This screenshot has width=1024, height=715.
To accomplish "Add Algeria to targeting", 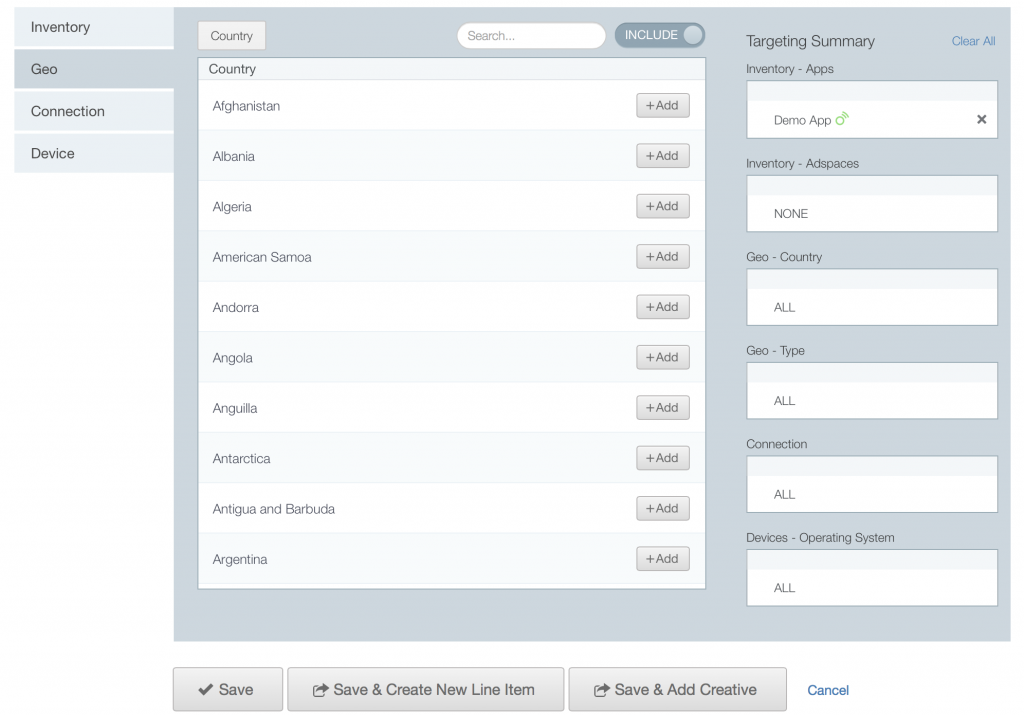I will (x=663, y=206).
